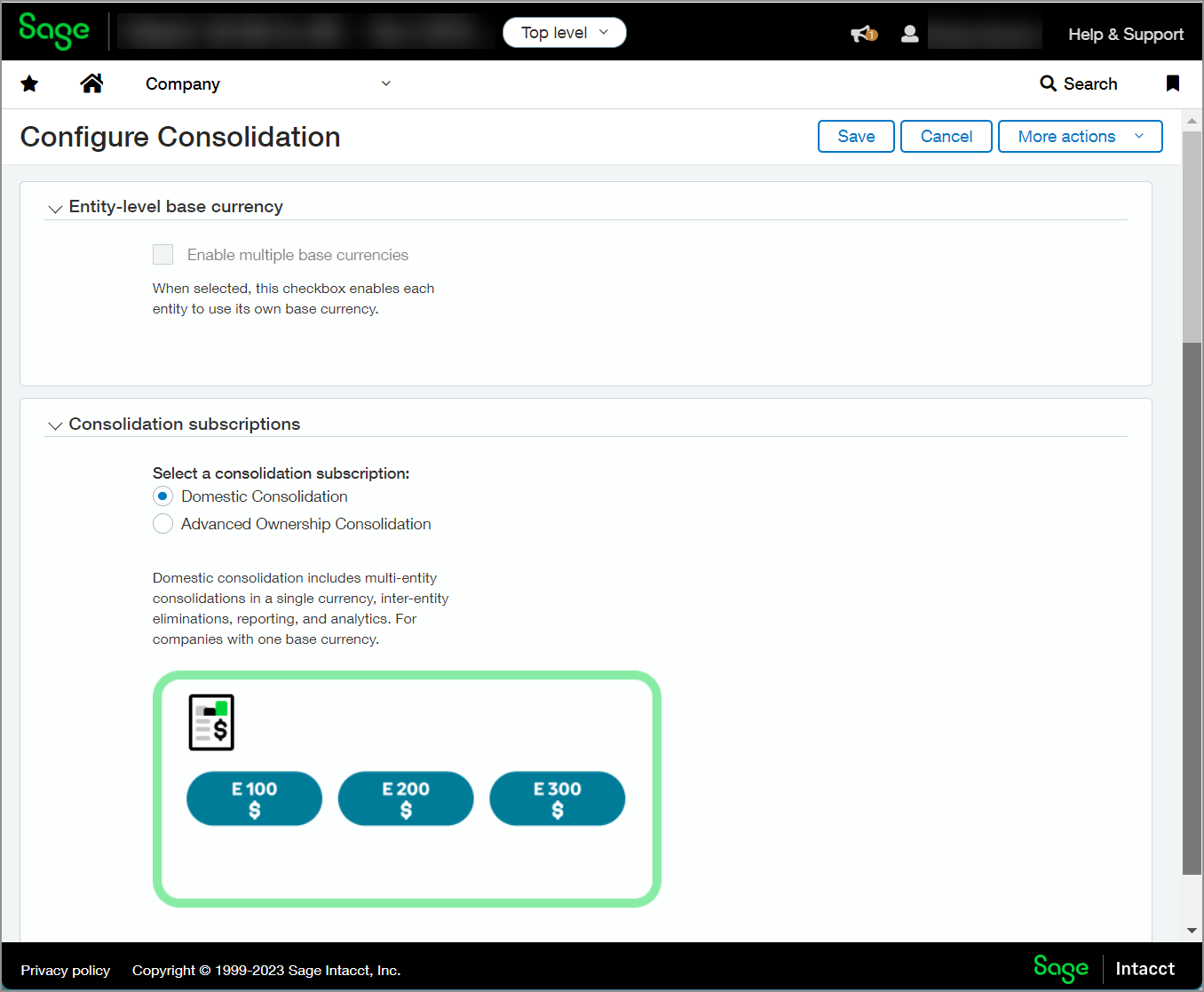
Task: Click the favorites star icon
Action: click(29, 83)
